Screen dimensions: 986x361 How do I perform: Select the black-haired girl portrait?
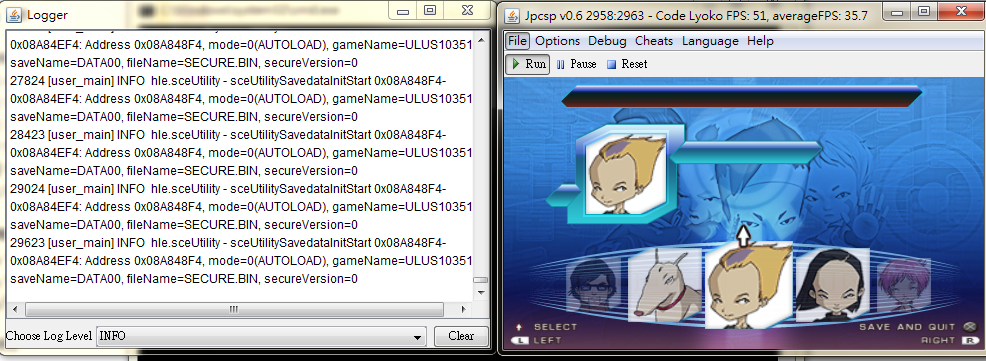click(833, 284)
